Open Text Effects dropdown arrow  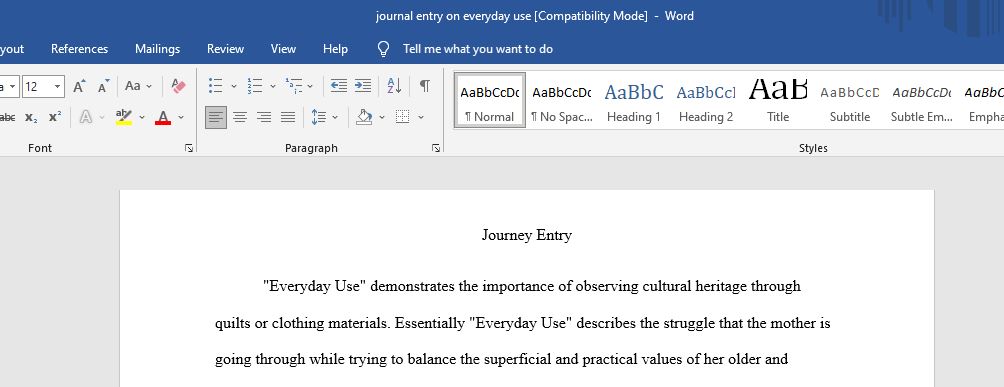102,117
